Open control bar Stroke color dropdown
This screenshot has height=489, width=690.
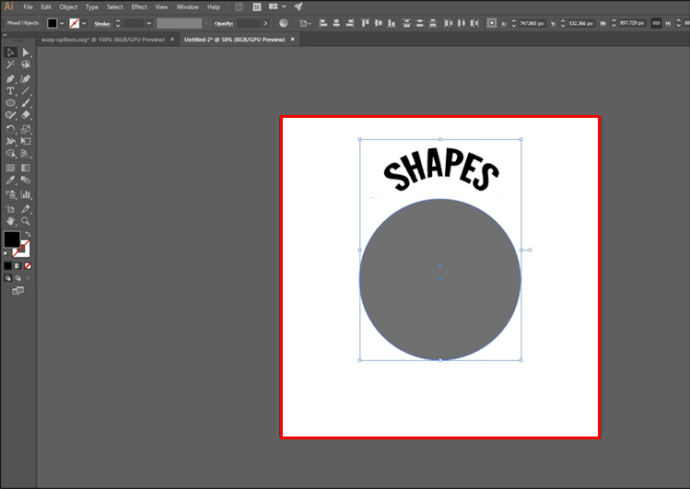84,23
